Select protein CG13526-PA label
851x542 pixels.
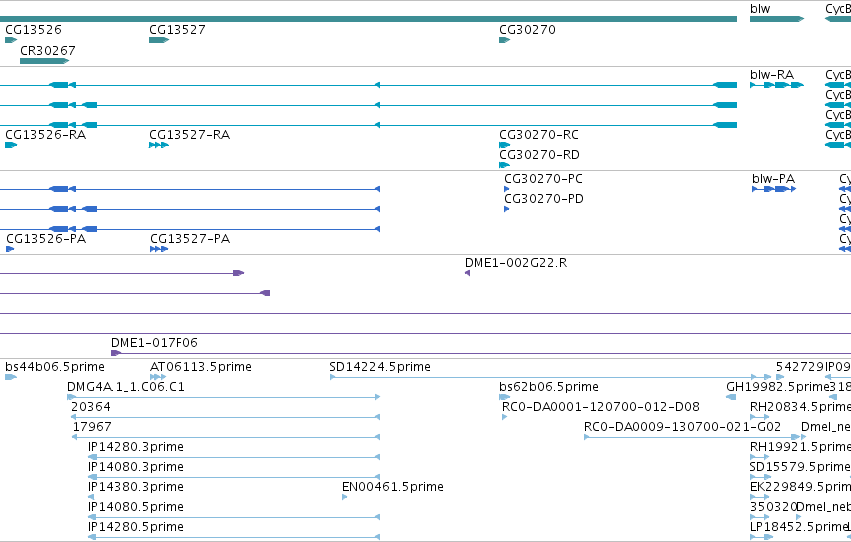[46, 239]
